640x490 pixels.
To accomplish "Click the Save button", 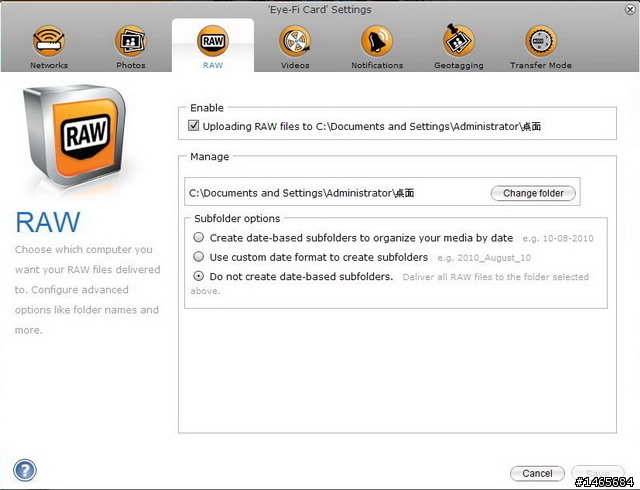I will 598,473.
